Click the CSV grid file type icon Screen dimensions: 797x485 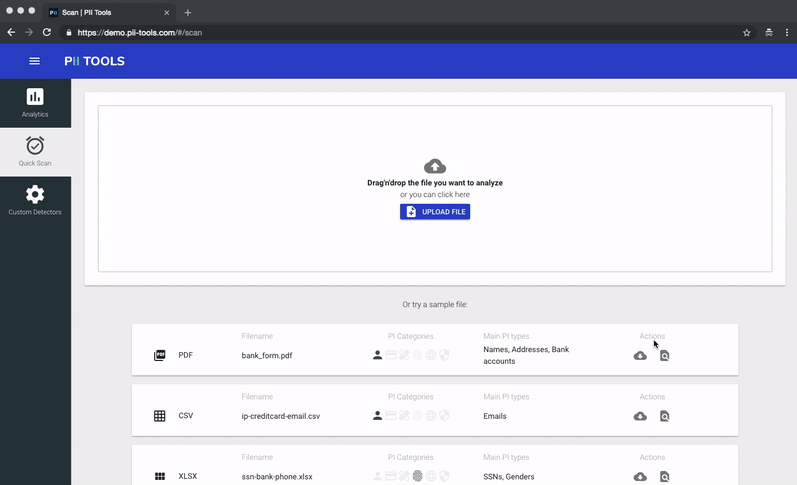pyautogui.click(x=160, y=416)
